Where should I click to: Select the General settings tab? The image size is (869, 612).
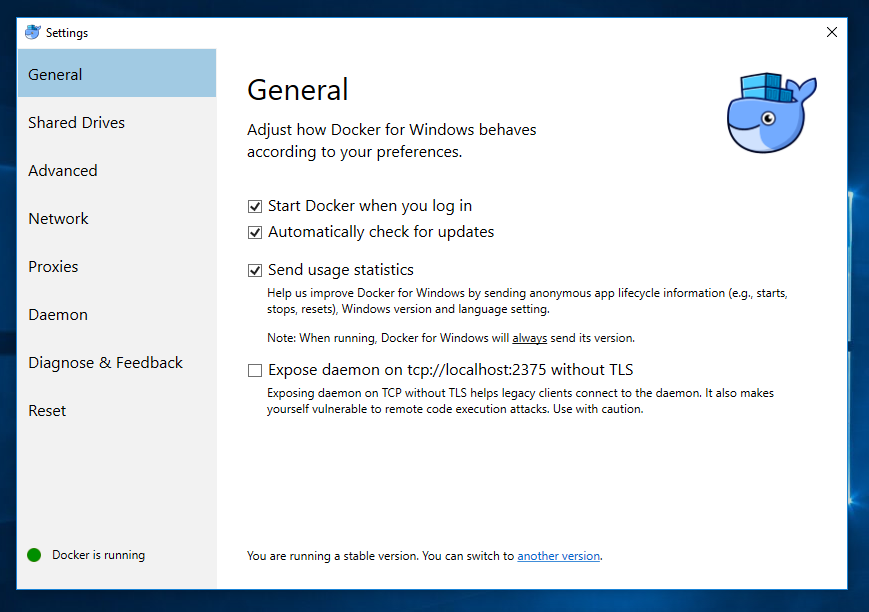click(x=117, y=74)
